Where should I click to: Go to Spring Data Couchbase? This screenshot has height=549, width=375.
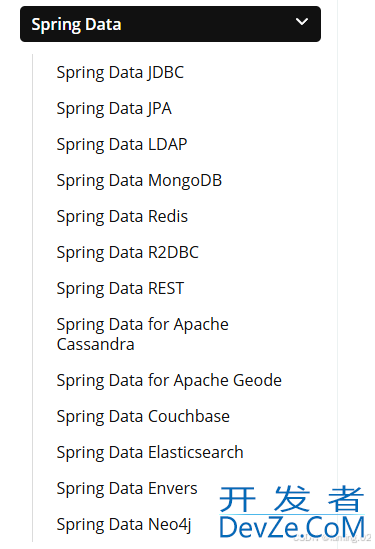[143, 417]
